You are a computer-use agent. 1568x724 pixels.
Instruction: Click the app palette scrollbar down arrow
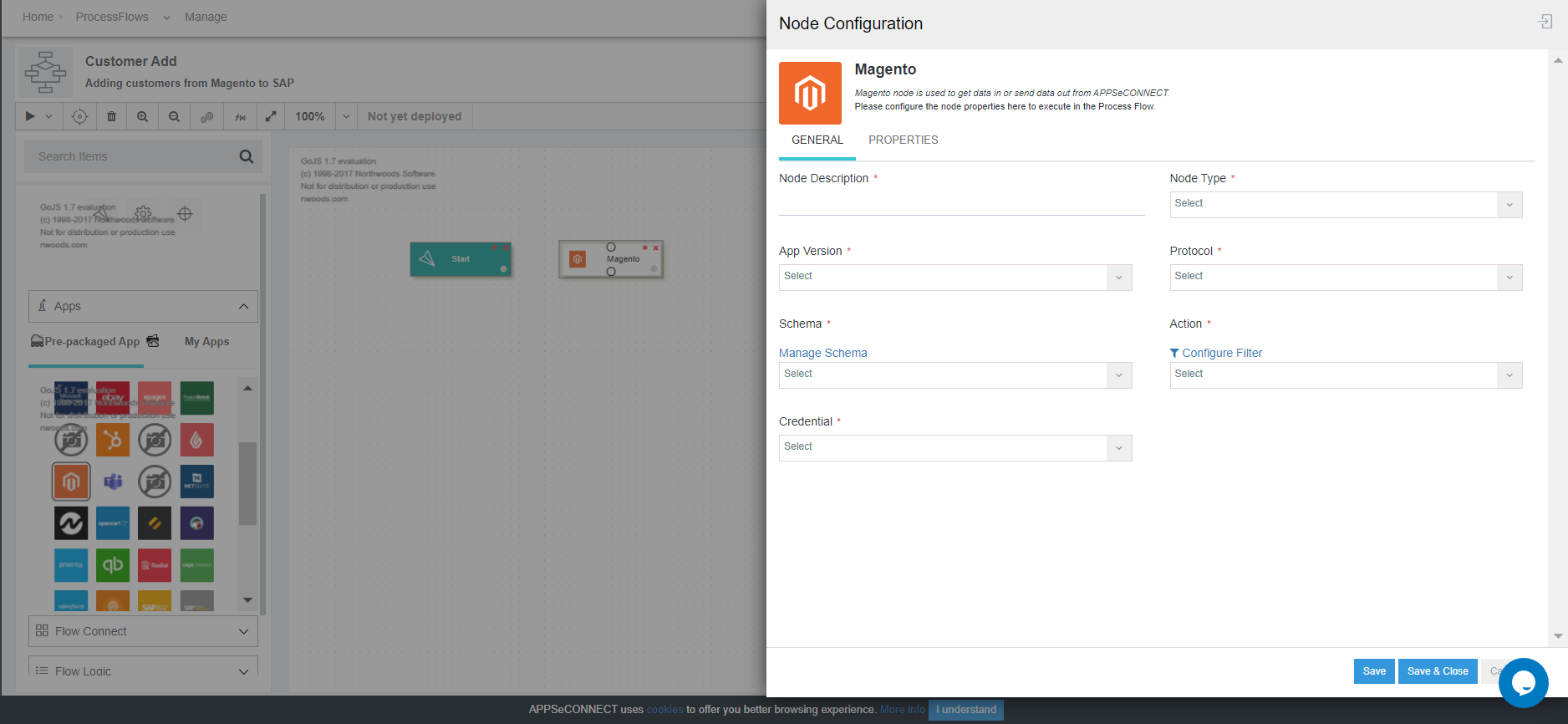coord(247,600)
